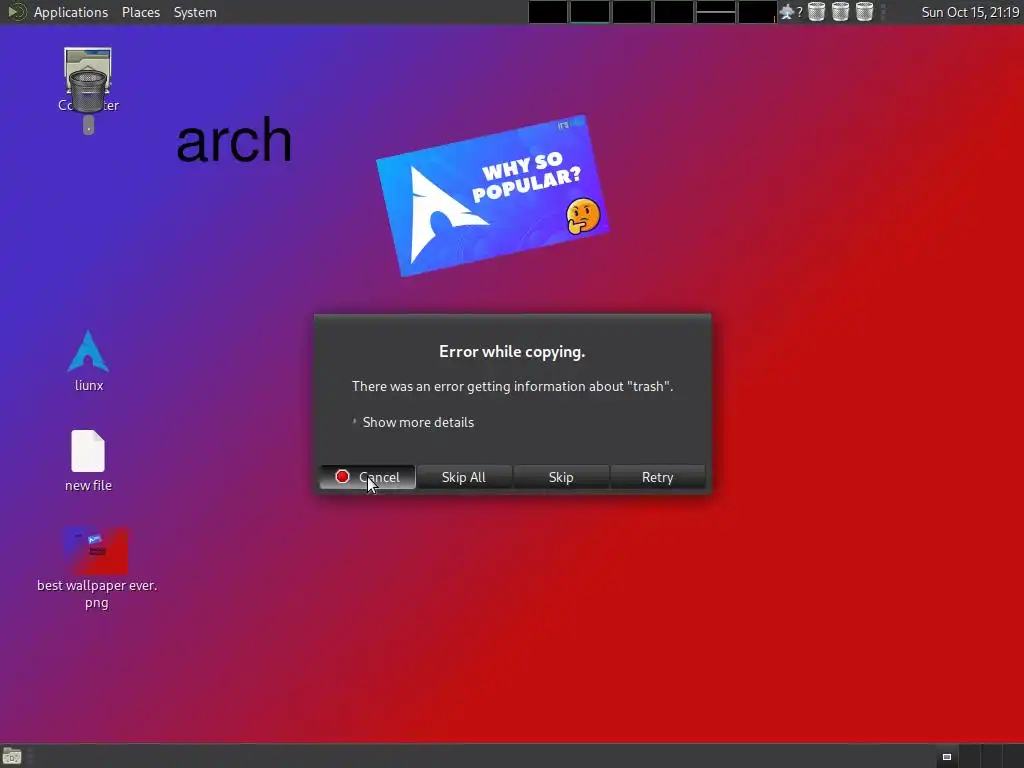Click the message about "trash" information error
The image size is (1024, 768).
[x=512, y=387]
